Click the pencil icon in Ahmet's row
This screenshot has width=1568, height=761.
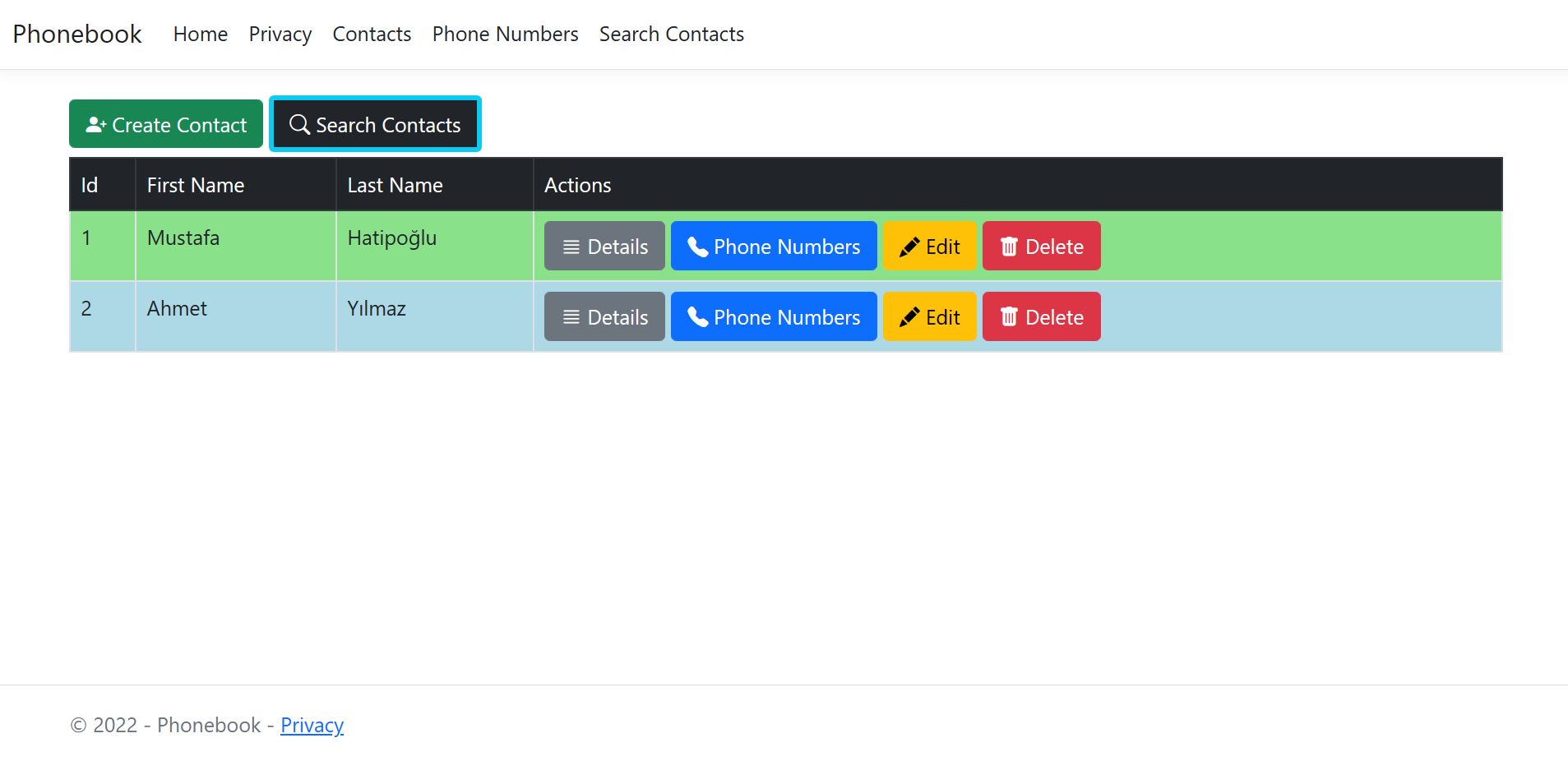pos(909,317)
